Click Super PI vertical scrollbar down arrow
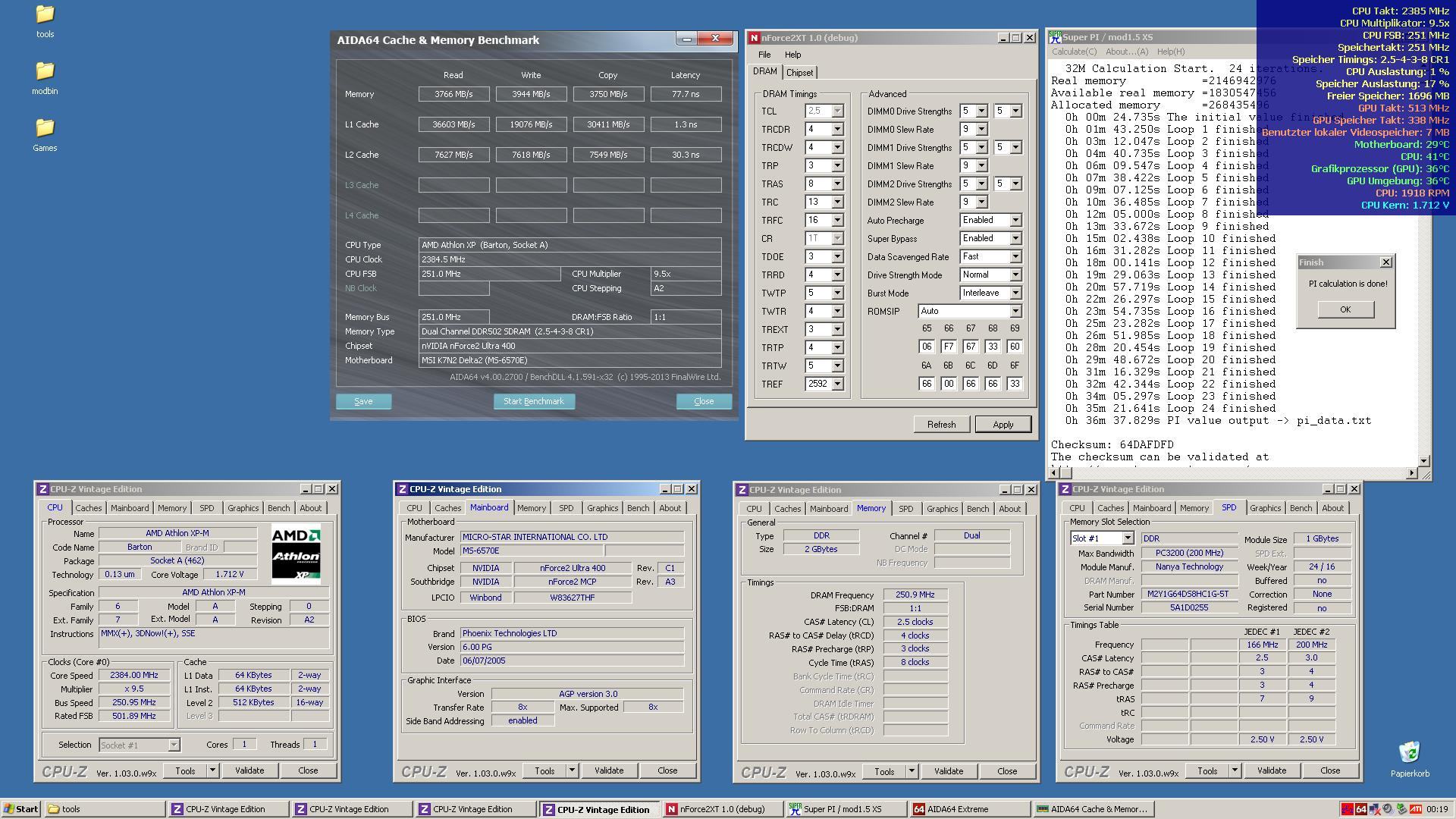Screen dimensions: 1456x819 pyautogui.click(x=1423, y=460)
